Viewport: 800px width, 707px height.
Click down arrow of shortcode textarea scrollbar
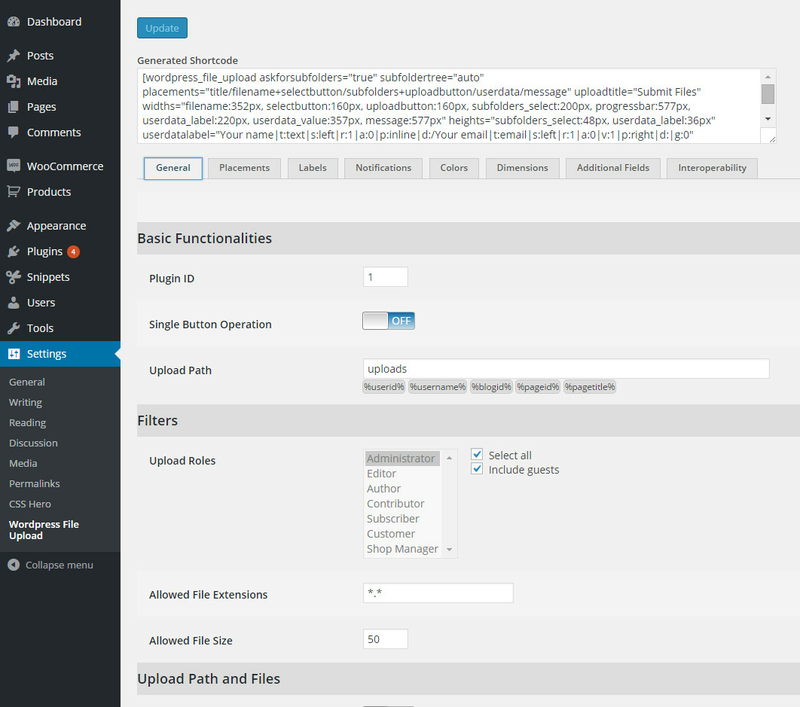click(768, 118)
